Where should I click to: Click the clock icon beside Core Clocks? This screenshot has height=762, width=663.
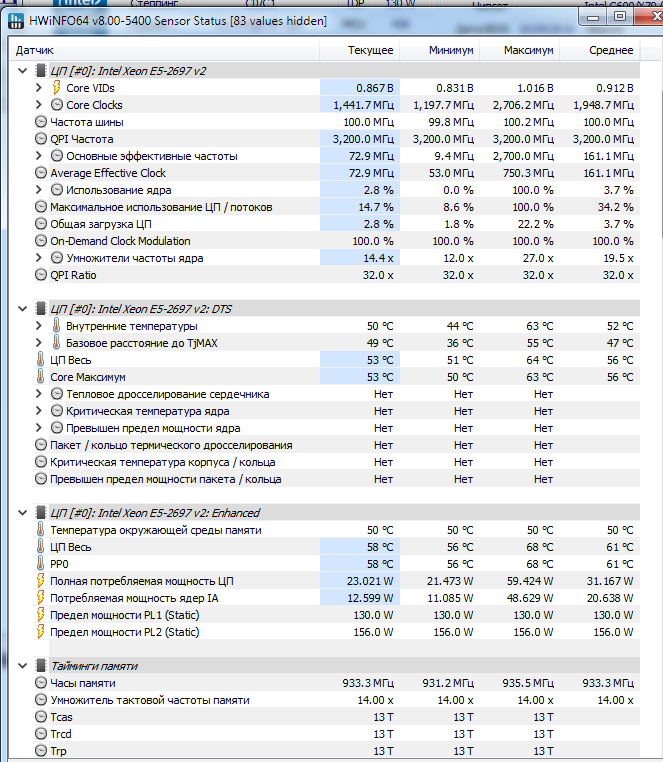(57, 105)
